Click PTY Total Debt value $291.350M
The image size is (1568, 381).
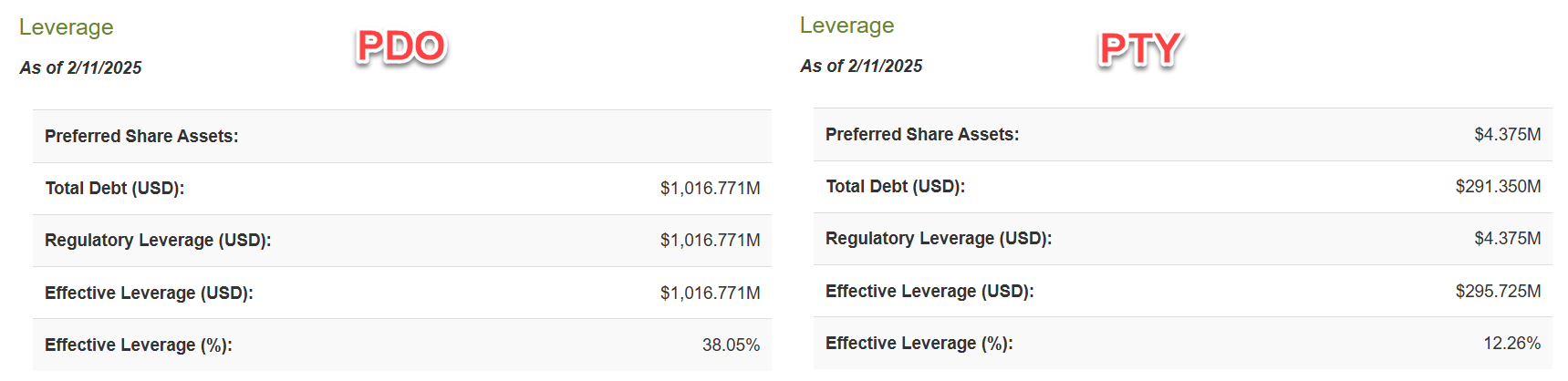click(x=1498, y=186)
